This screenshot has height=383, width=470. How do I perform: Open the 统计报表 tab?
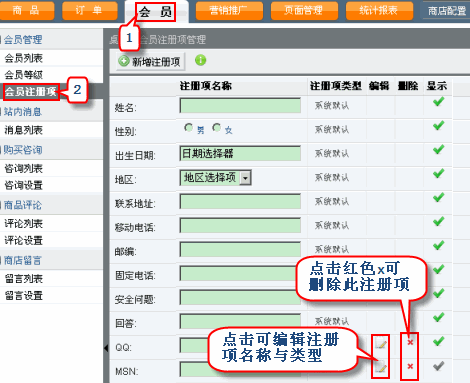coord(379,11)
